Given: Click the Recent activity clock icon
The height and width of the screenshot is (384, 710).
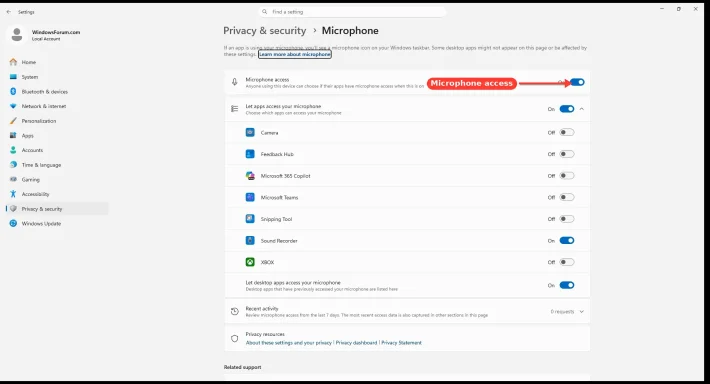Looking at the screenshot, I should [x=235, y=312].
